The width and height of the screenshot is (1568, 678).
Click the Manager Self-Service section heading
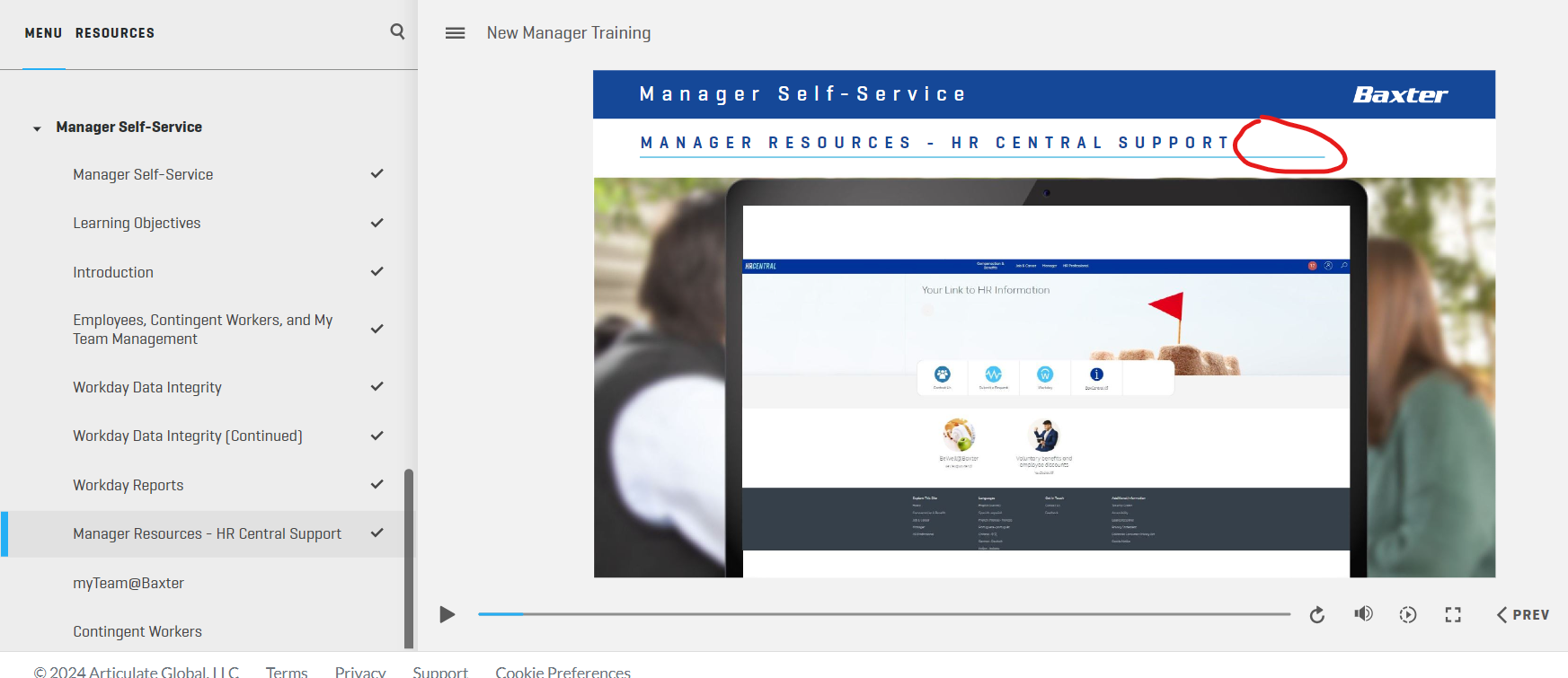tap(129, 128)
